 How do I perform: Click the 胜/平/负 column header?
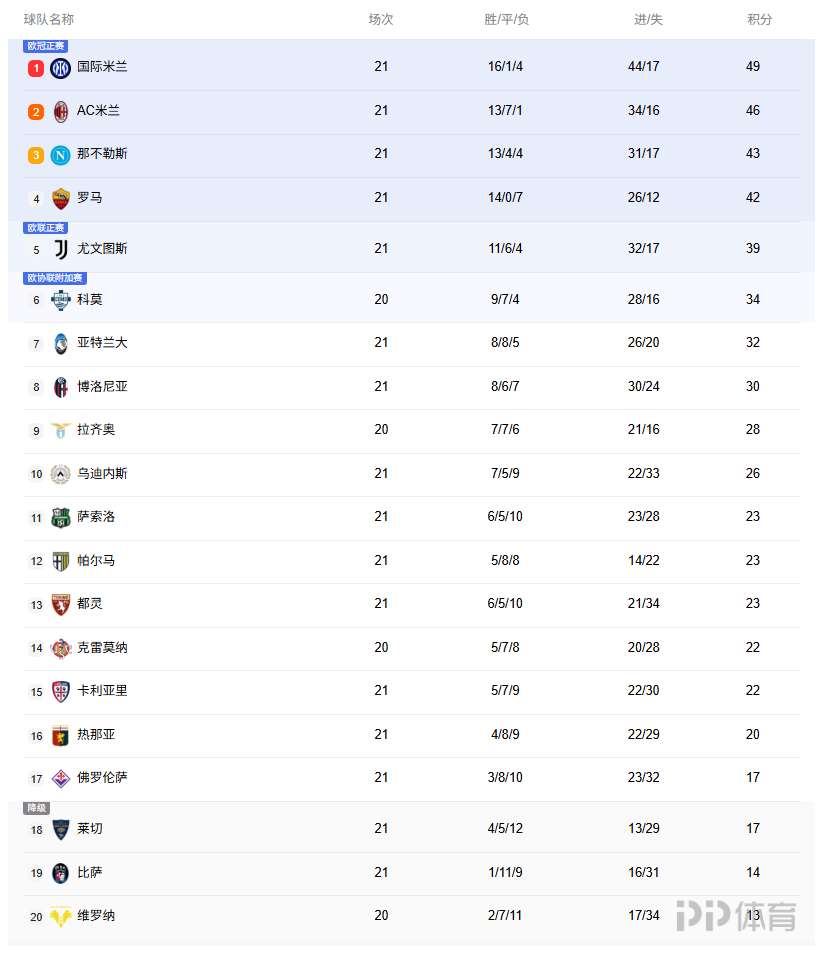click(x=506, y=19)
